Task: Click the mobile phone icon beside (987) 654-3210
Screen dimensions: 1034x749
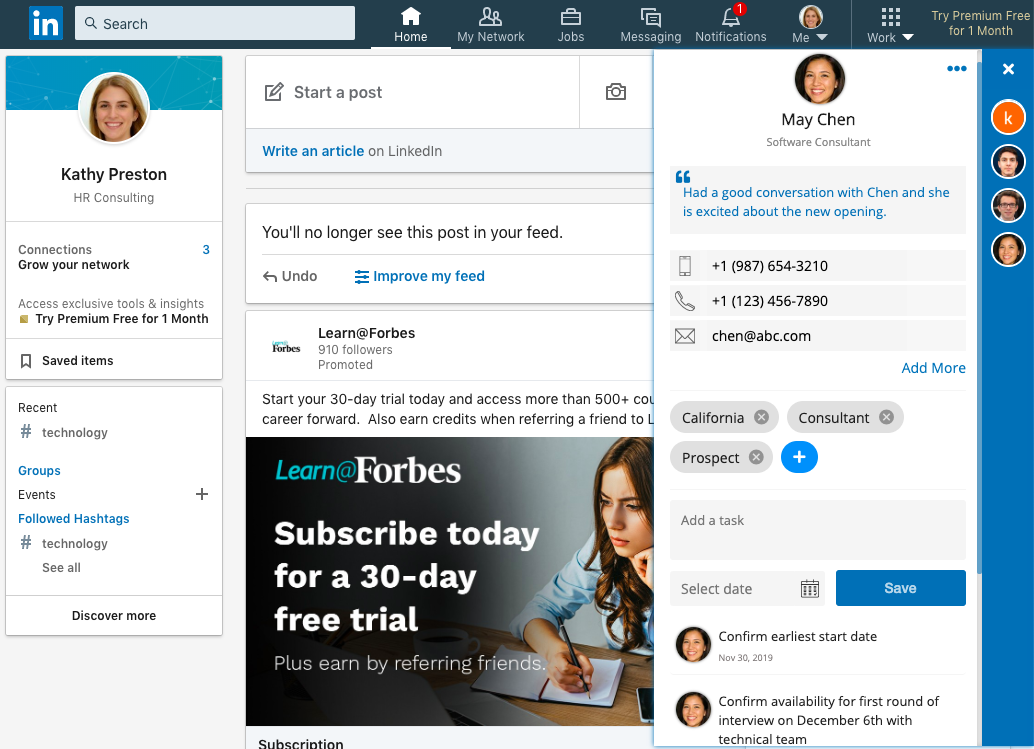Action: click(685, 265)
